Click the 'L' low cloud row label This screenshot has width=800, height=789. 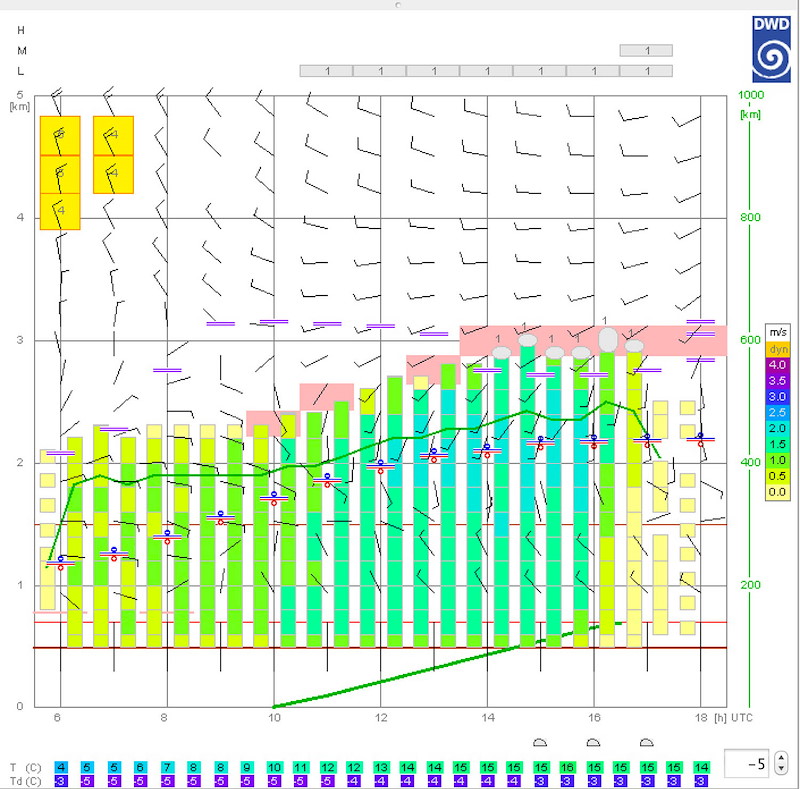click(20, 71)
